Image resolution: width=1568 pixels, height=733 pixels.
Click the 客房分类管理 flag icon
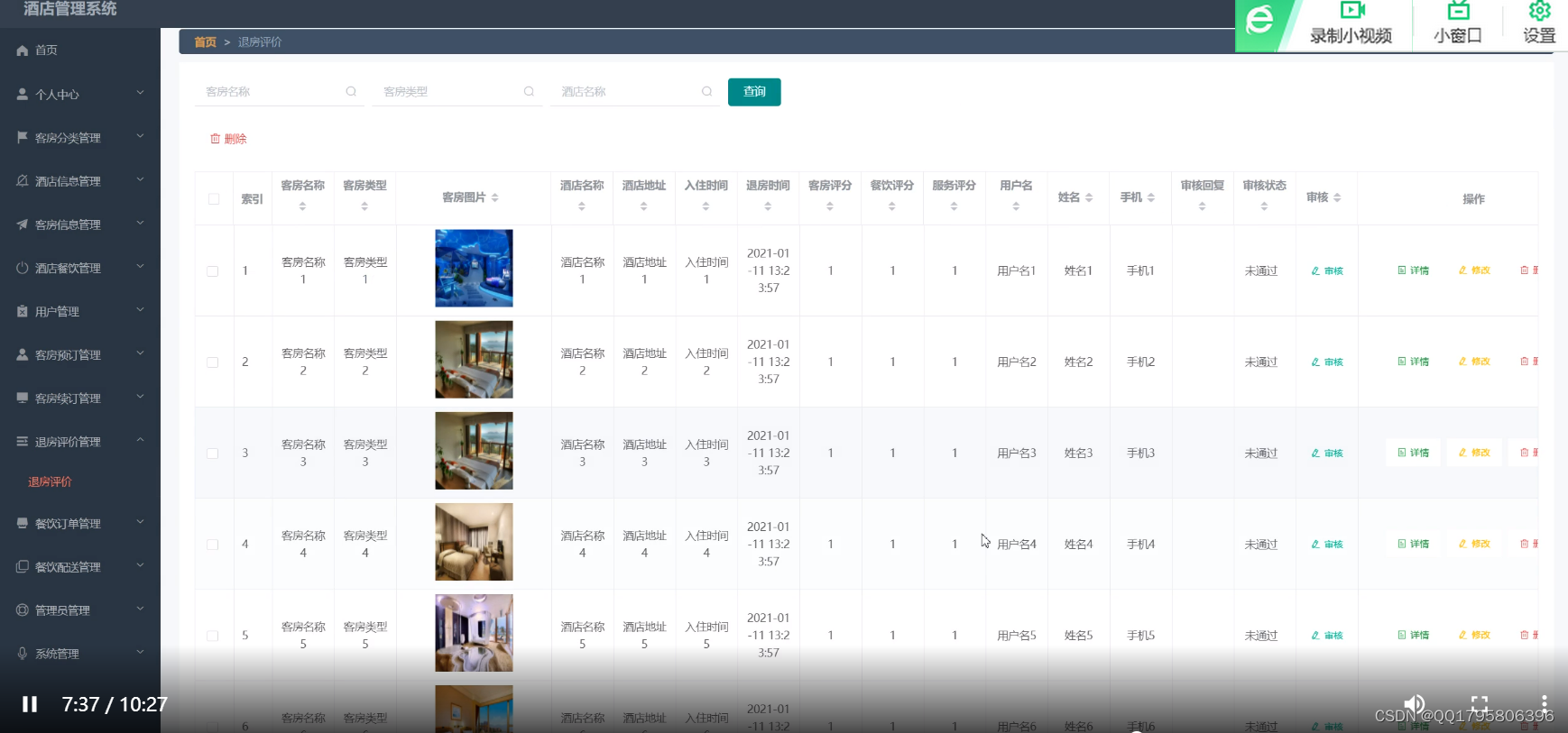click(23, 137)
